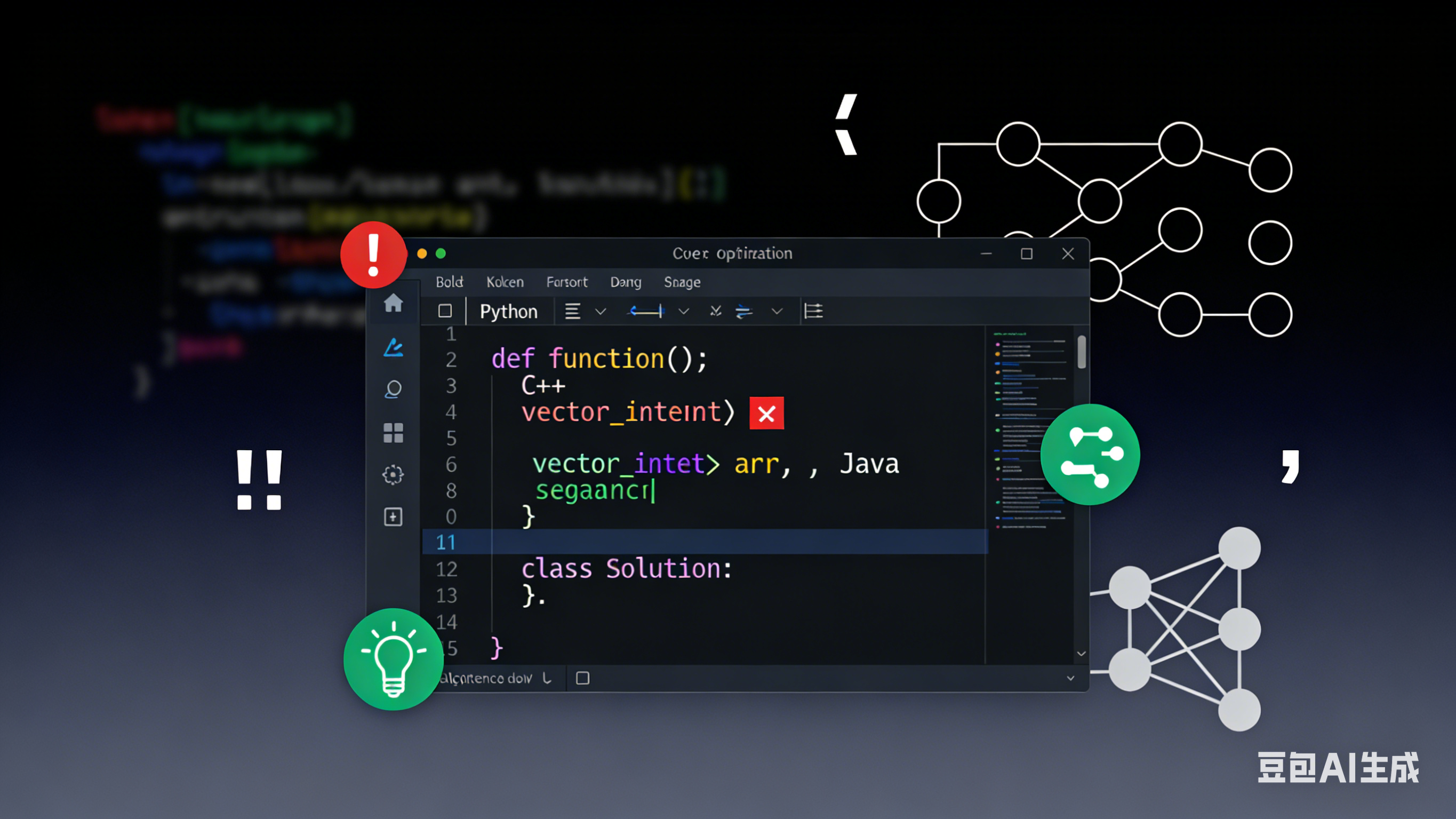Click the add-file plus sidebar icon
This screenshot has width=1456, height=819.
coord(393,516)
